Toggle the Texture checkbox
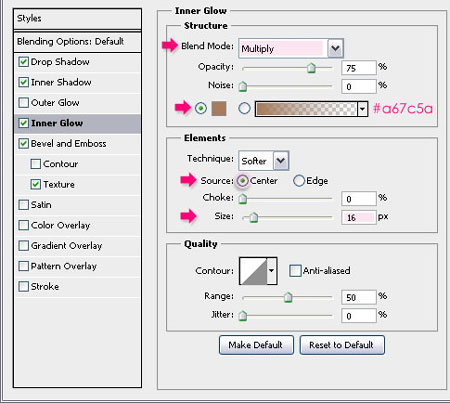The height and width of the screenshot is (403, 450). pos(35,184)
